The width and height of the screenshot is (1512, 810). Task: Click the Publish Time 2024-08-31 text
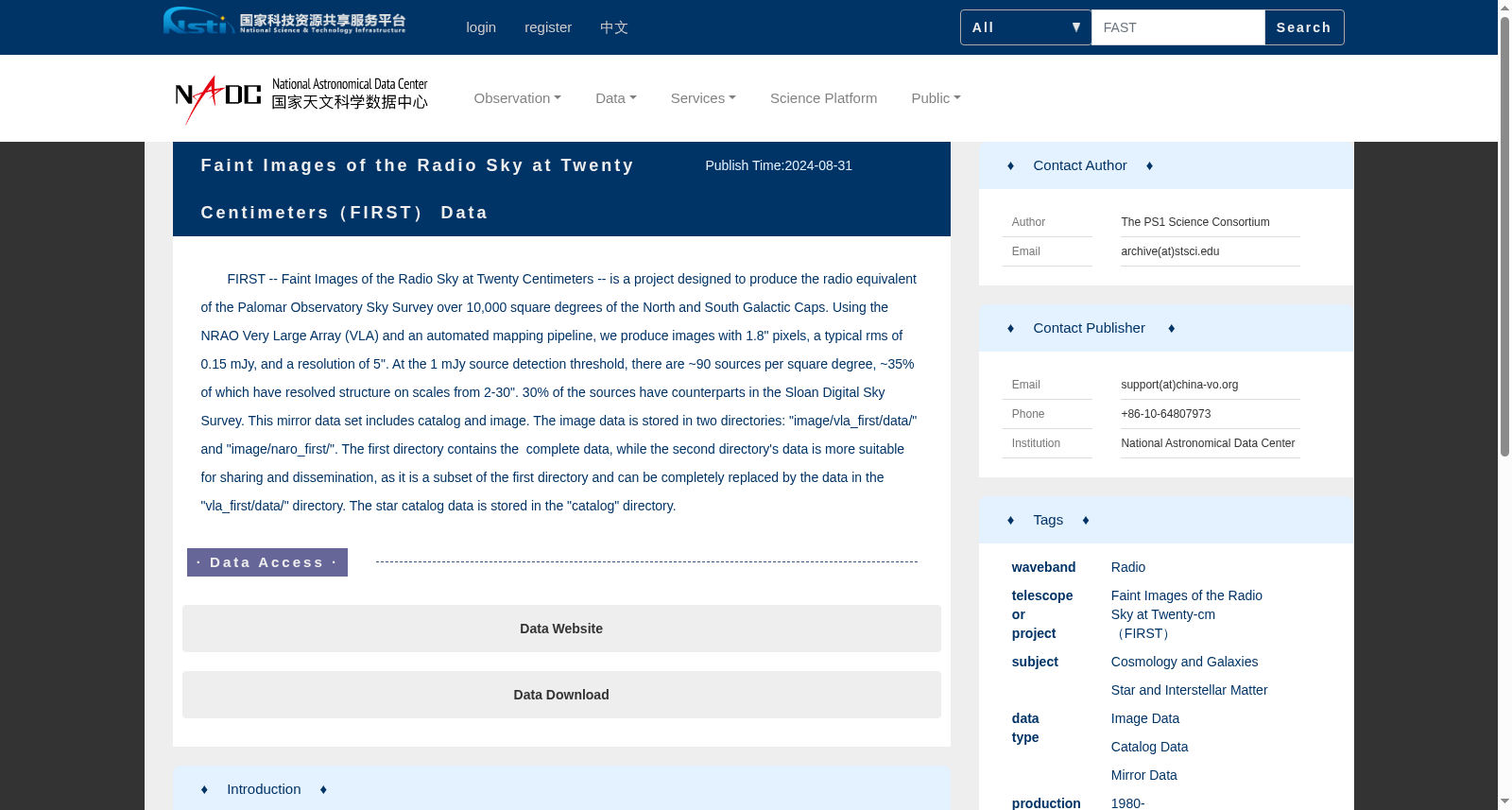779,165
